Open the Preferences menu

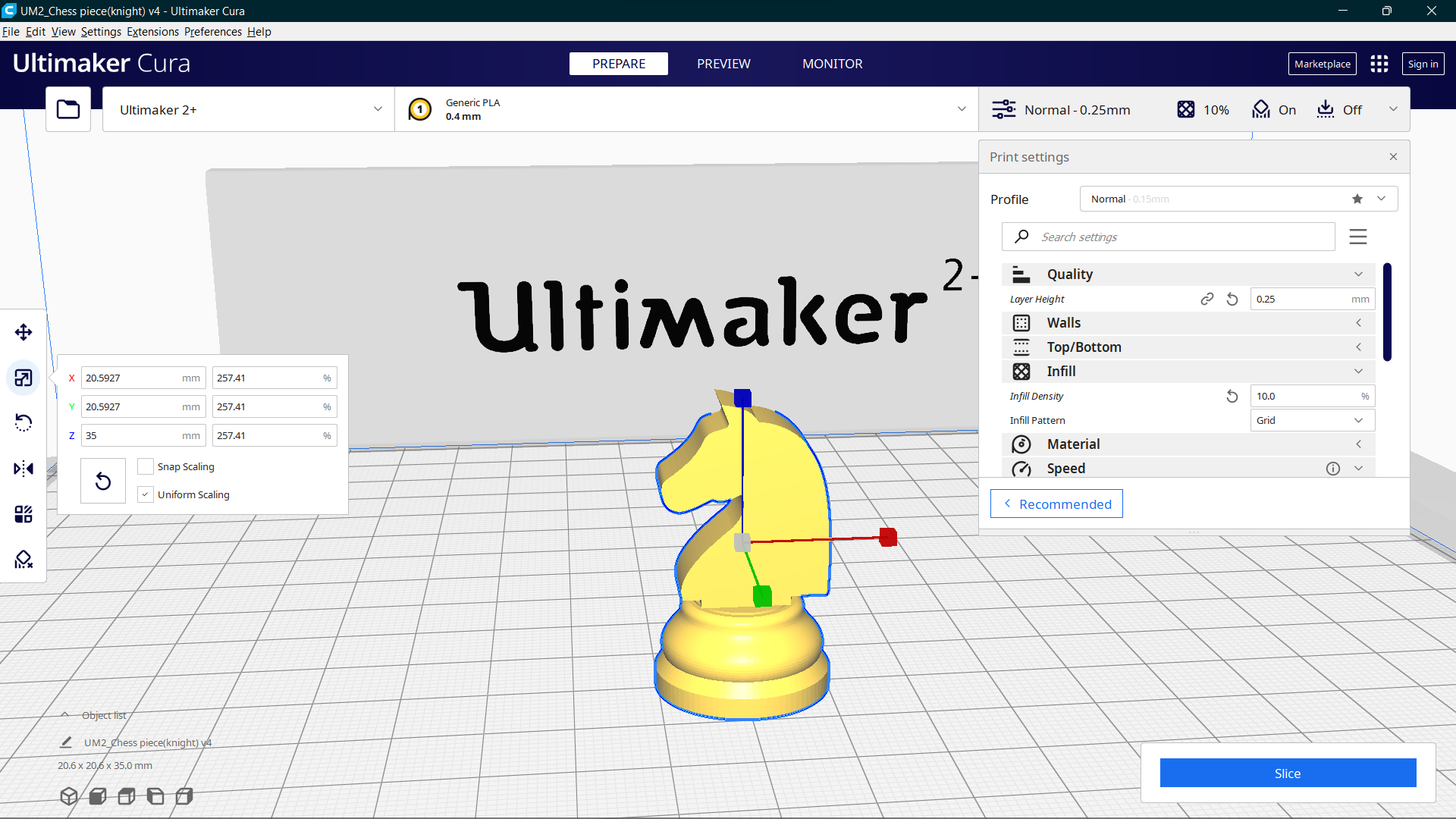point(213,32)
